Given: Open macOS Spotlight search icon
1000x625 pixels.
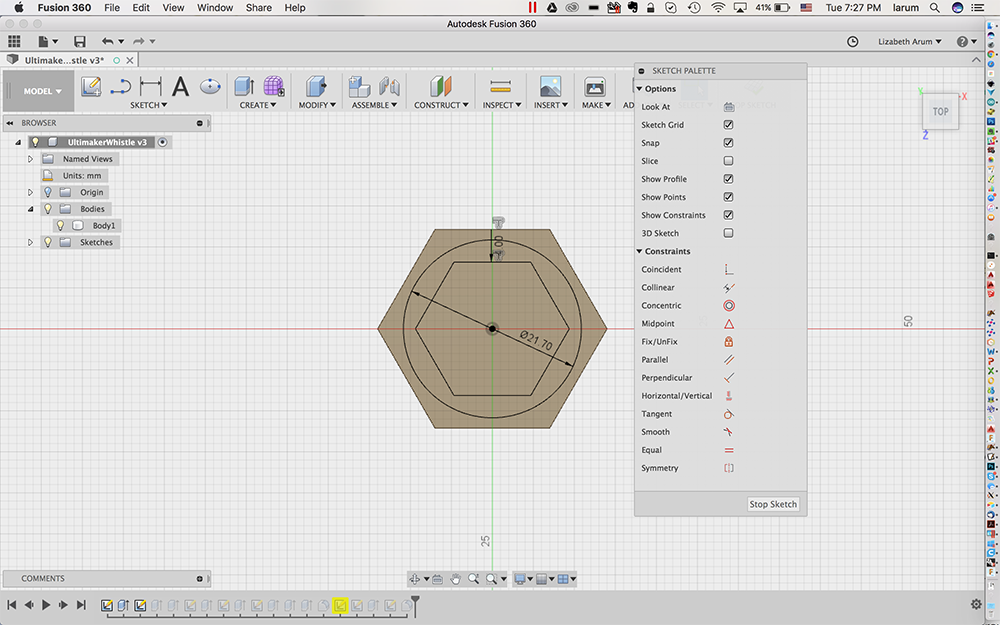Looking at the screenshot, I should pyautogui.click(x=935, y=8).
